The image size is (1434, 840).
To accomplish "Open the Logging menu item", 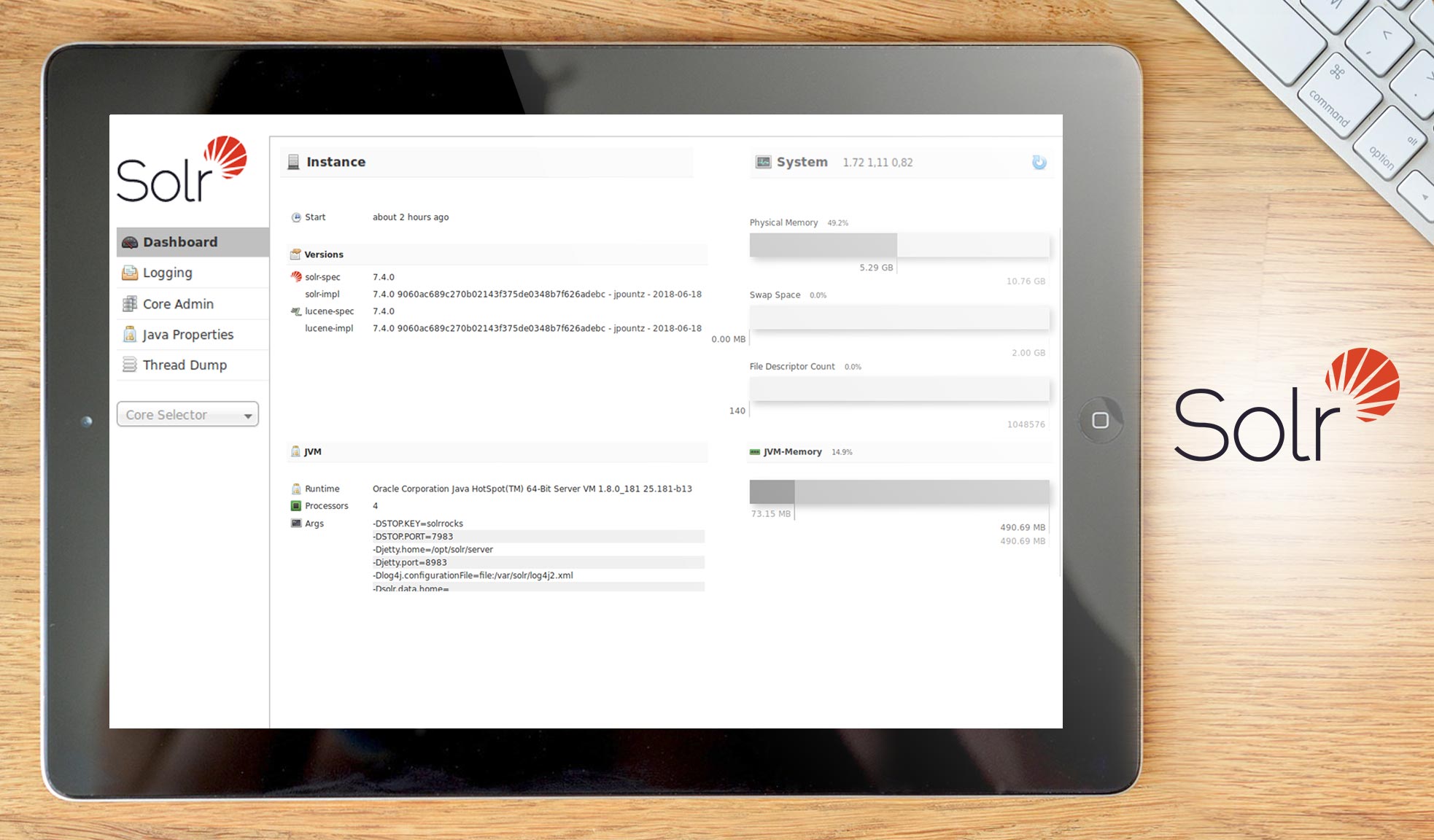I will (x=167, y=272).
